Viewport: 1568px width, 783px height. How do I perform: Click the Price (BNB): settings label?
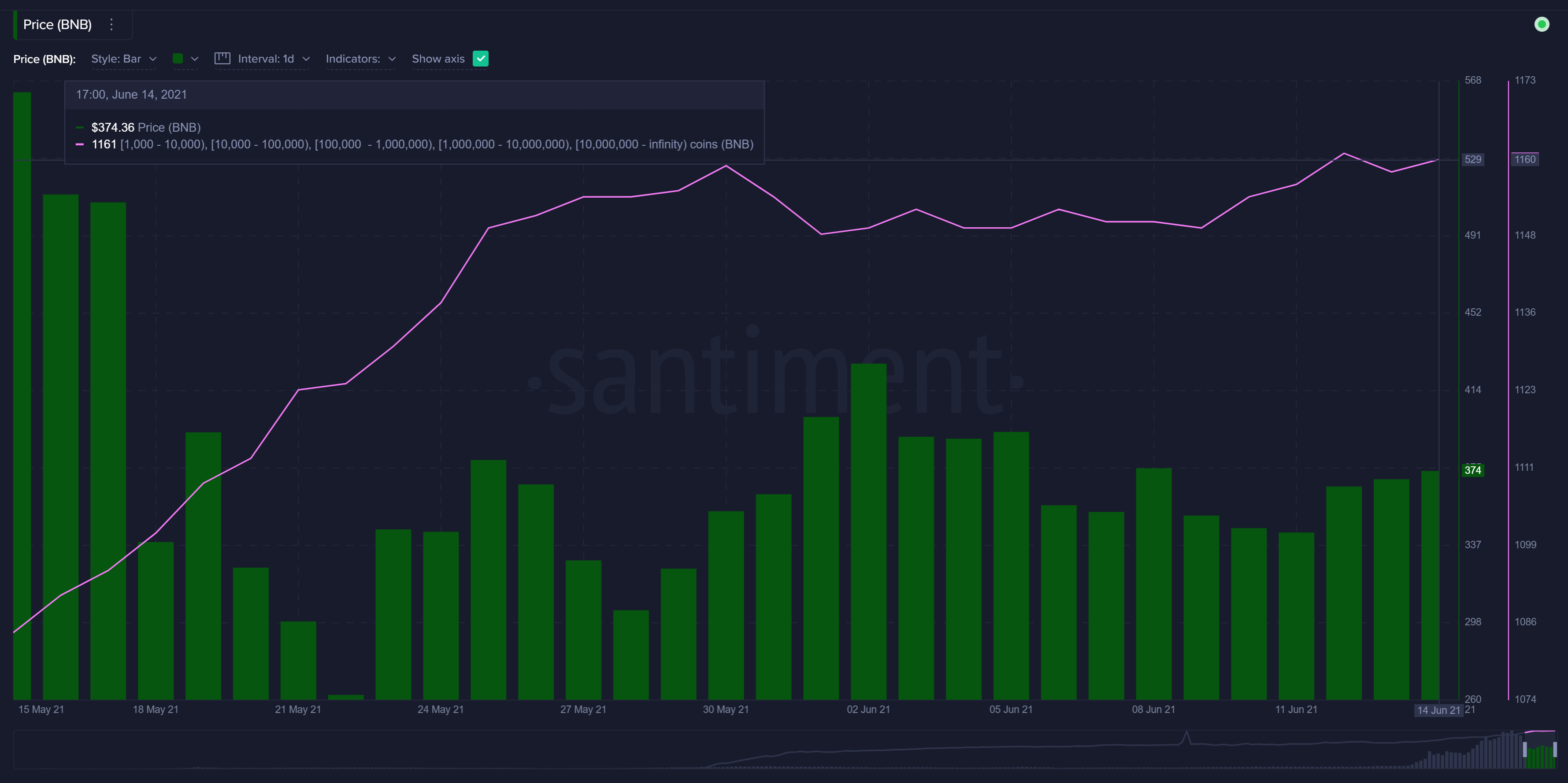click(x=44, y=59)
